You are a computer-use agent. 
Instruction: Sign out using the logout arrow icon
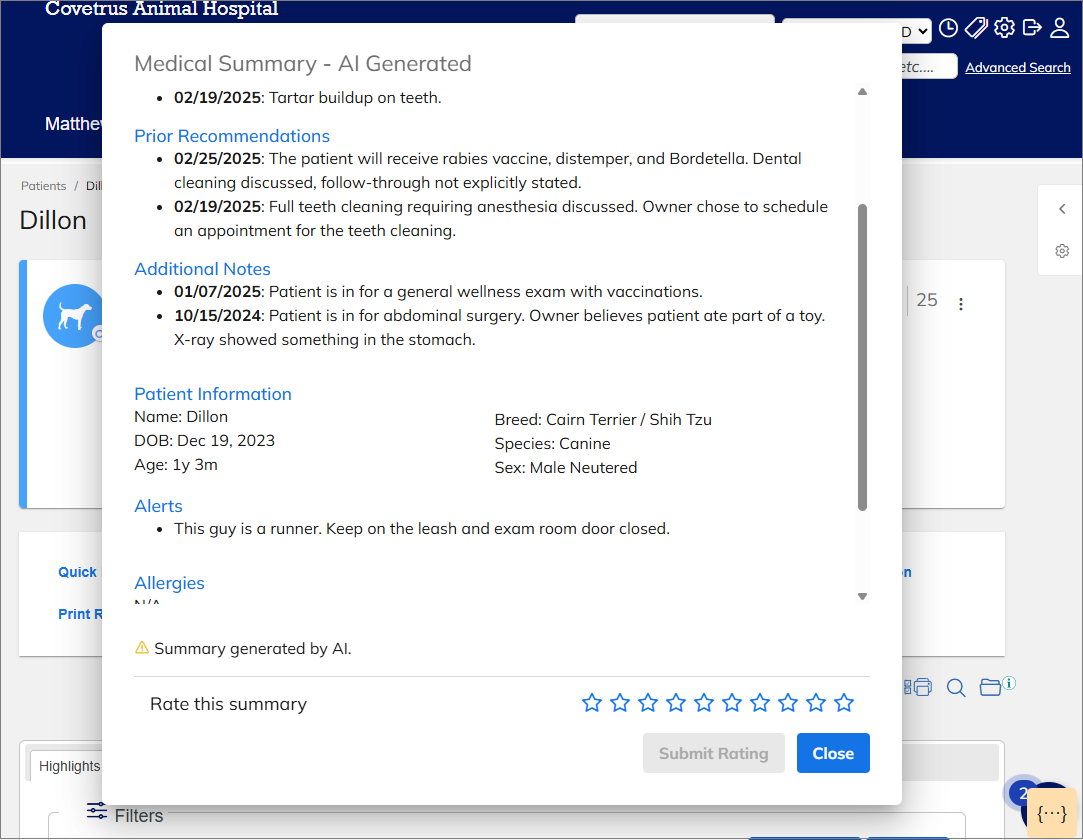[1031, 28]
